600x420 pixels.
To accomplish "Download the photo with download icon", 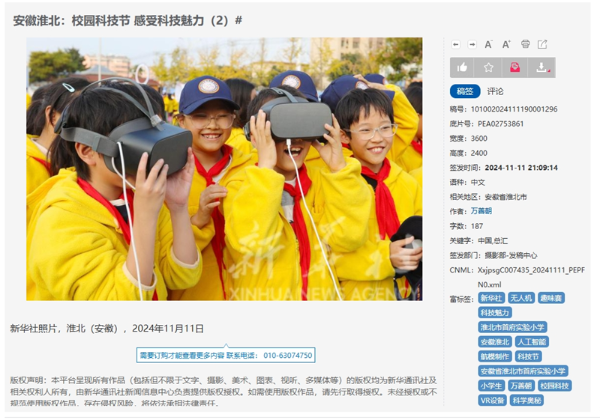I will (542, 68).
